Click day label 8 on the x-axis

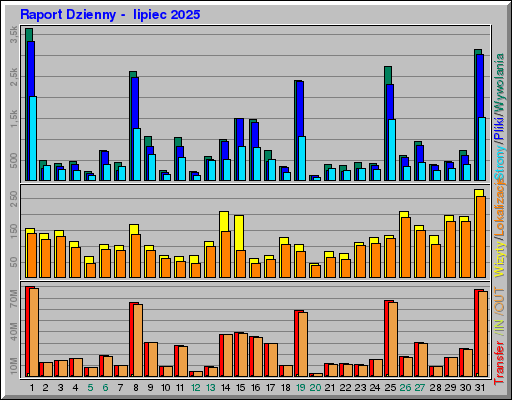click(x=136, y=388)
